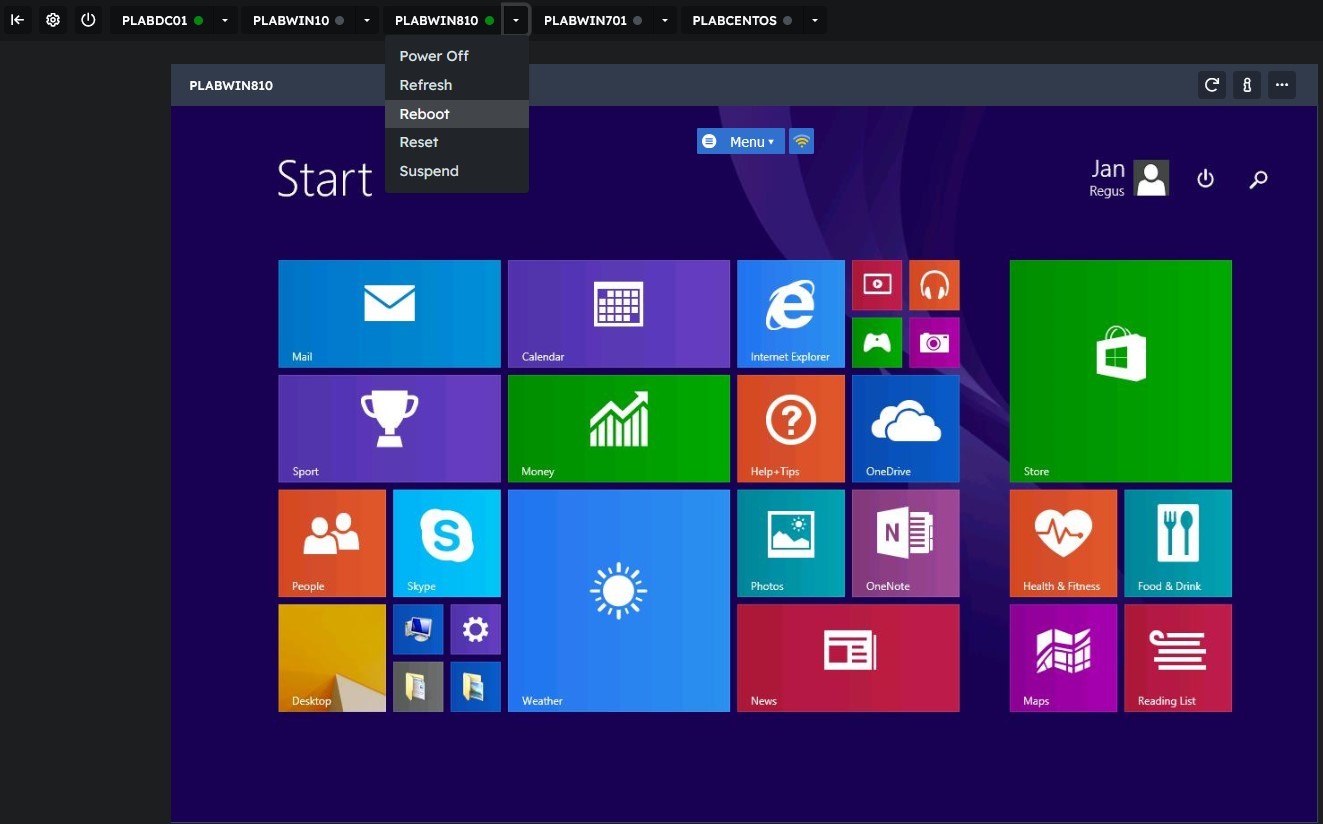Choose Power Off from the dropdown
1323x824 pixels.
pyautogui.click(x=457, y=56)
